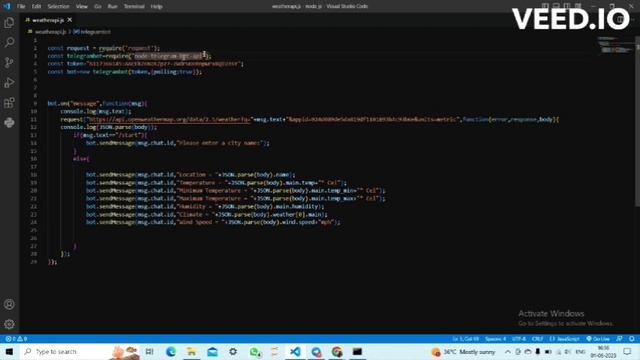Click the ENG language indicator in tray
This screenshot has height=360, width=640.
tap(580, 351)
